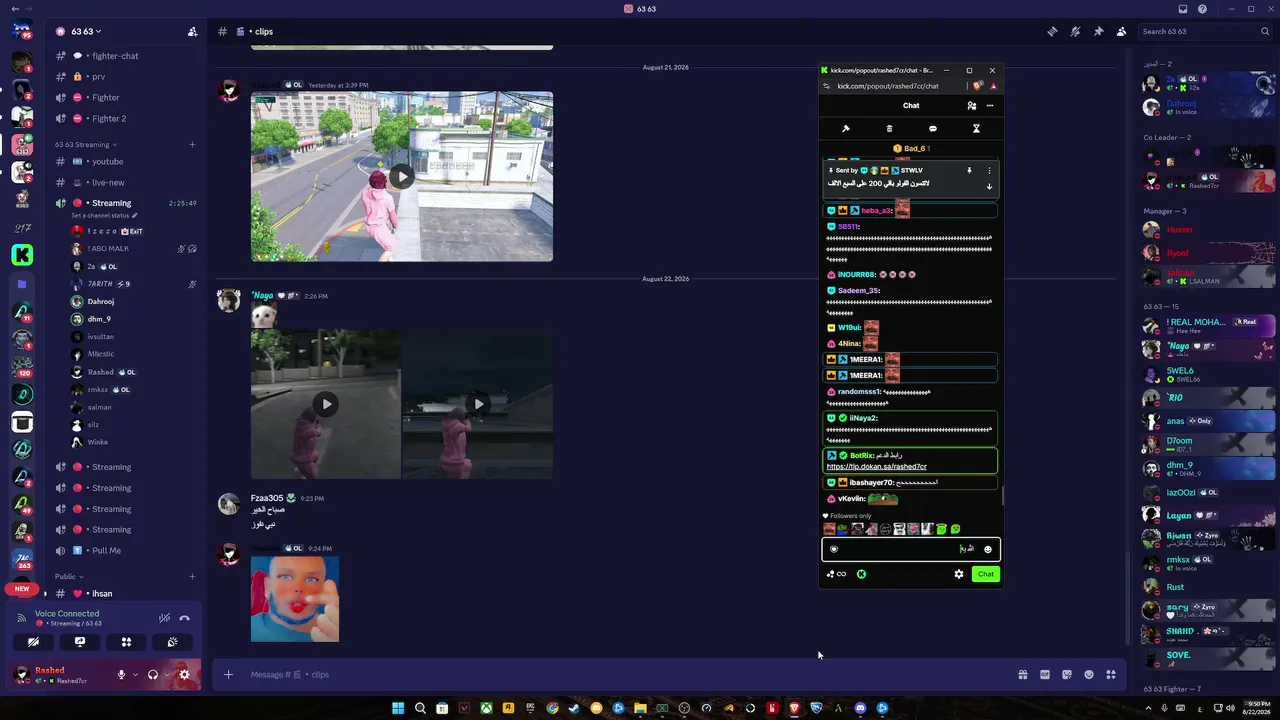Open the fighter-chat channel

(x=126, y=56)
